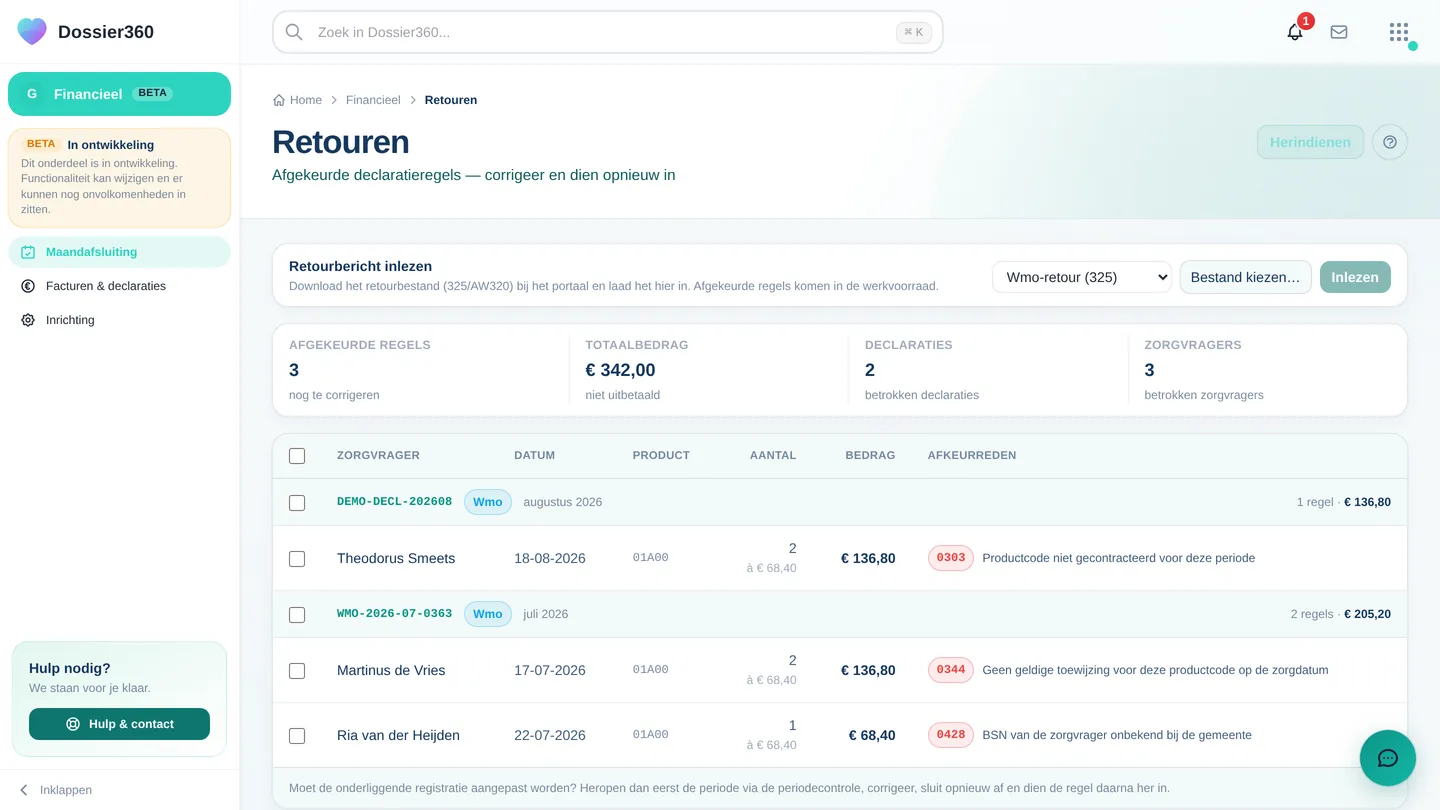Click the Wmo badge for juli 2026

pyautogui.click(x=488, y=614)
